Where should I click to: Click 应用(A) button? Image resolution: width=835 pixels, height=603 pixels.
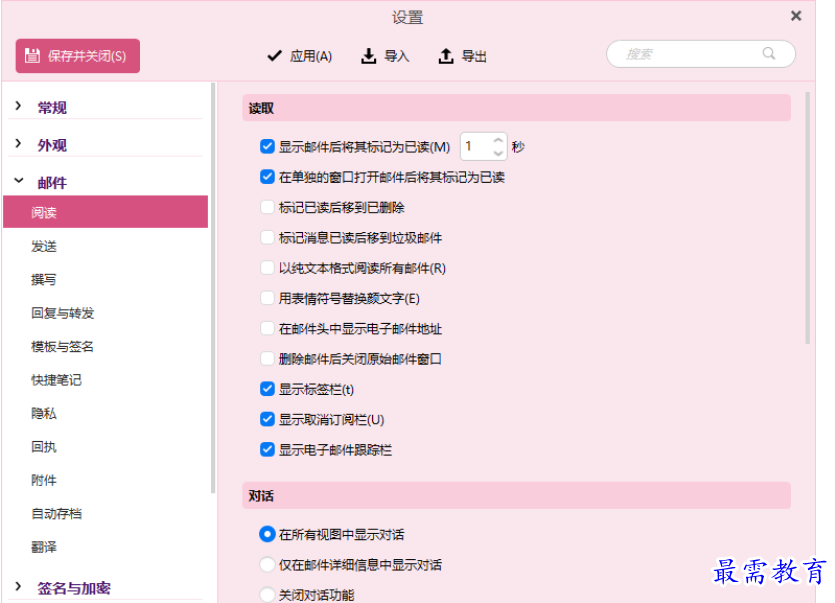point(300,55)
